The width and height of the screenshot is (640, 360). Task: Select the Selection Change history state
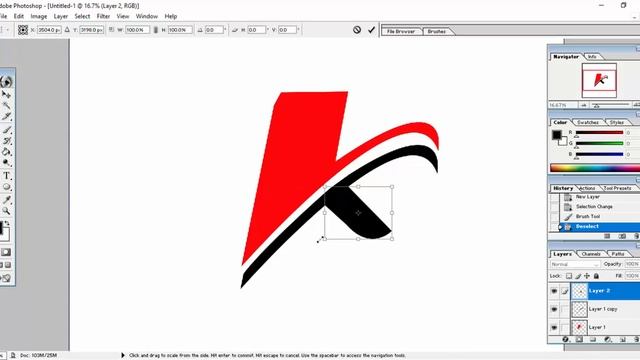(594, 207)
